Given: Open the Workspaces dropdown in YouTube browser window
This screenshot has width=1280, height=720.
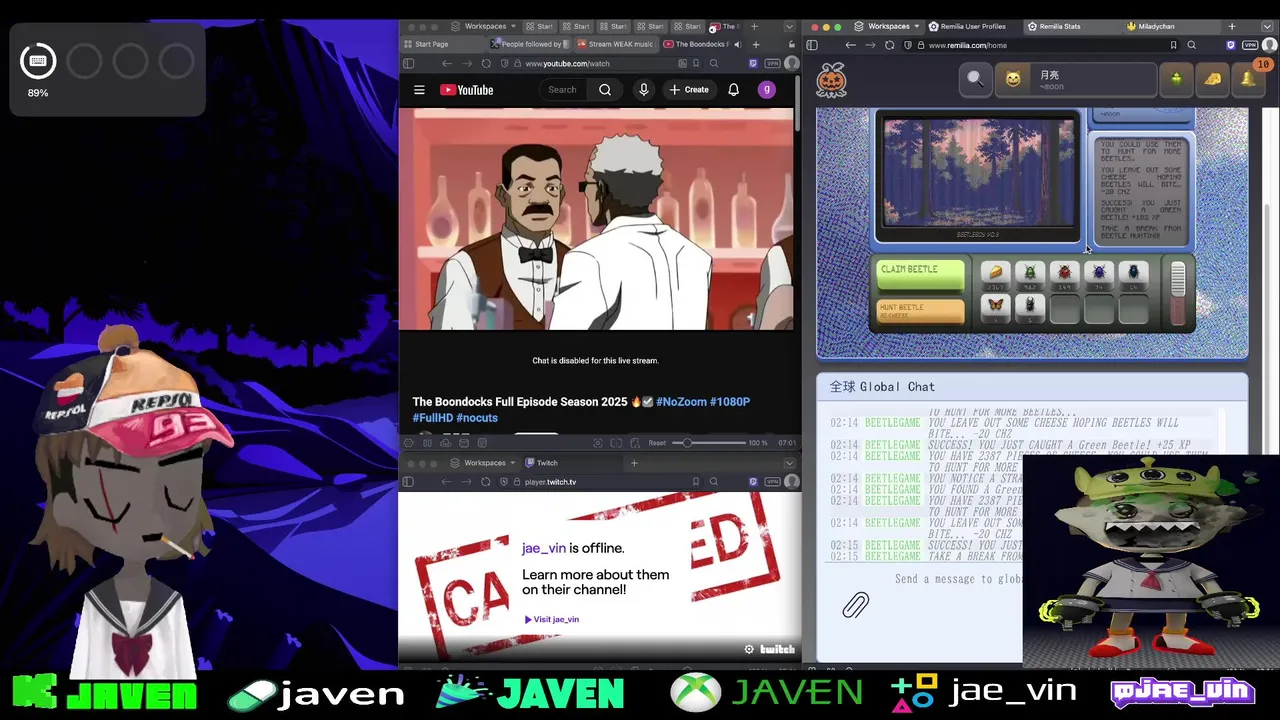Looking at the screenshot, I should click(484, 26).
